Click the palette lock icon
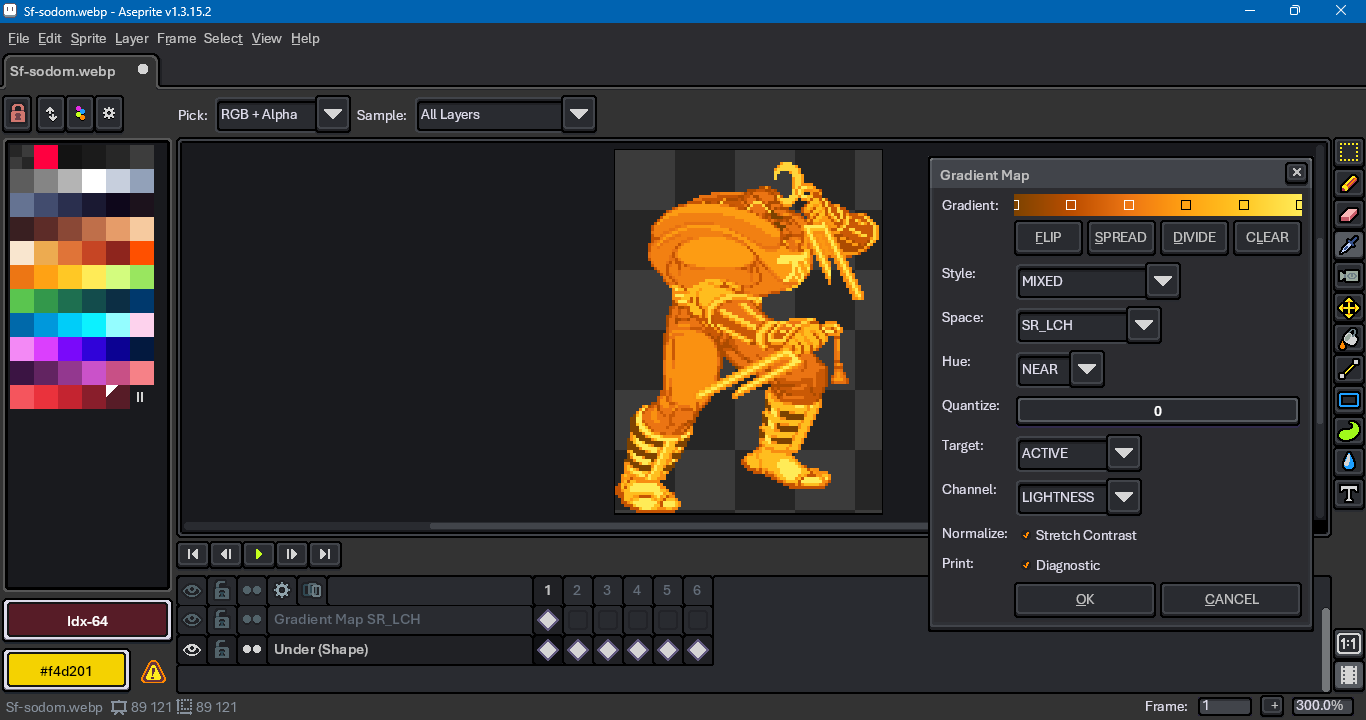 tap(18, 114)
